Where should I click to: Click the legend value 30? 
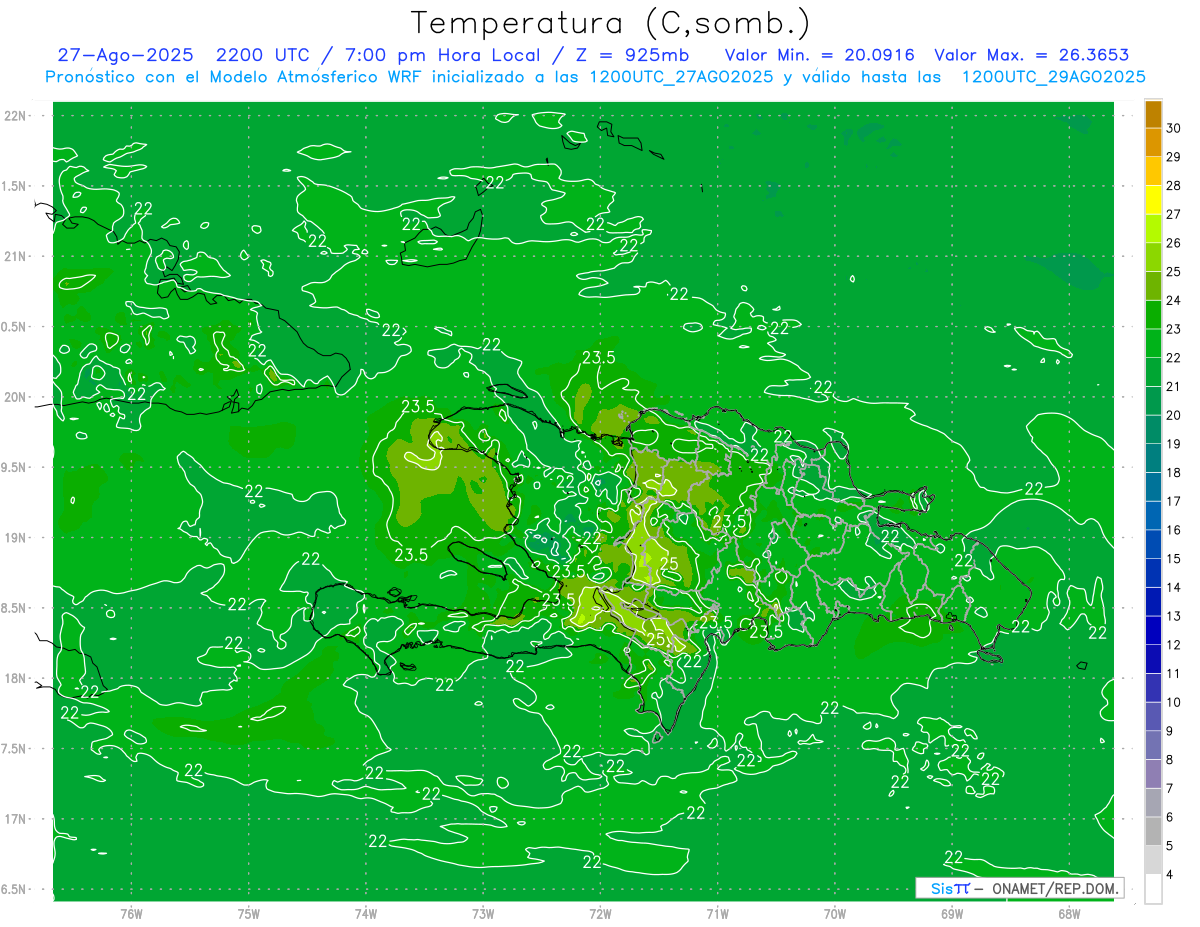[x=1174, y=128]
